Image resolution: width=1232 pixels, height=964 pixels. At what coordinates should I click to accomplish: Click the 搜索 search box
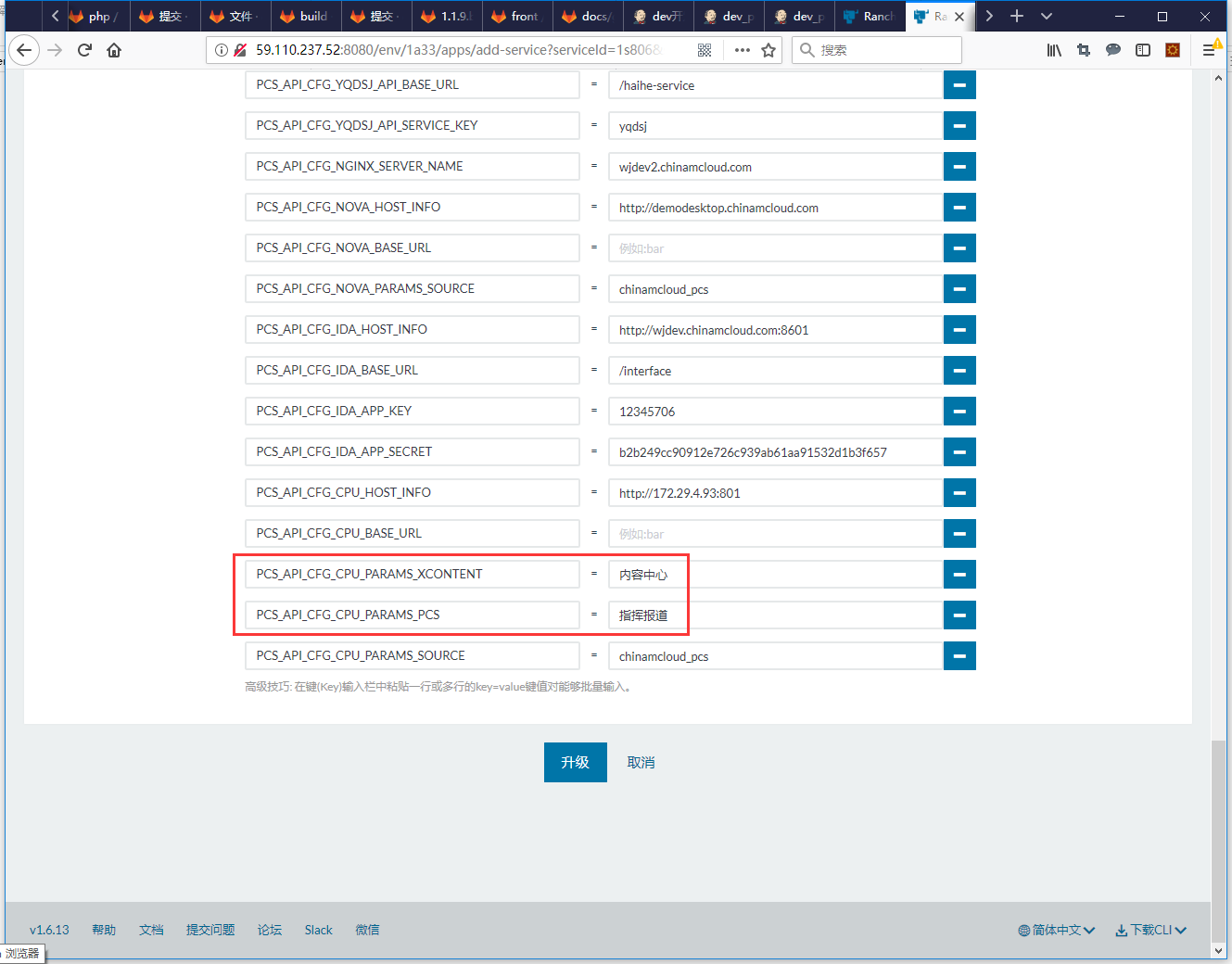pyautogui.click(x=877, y=50)
